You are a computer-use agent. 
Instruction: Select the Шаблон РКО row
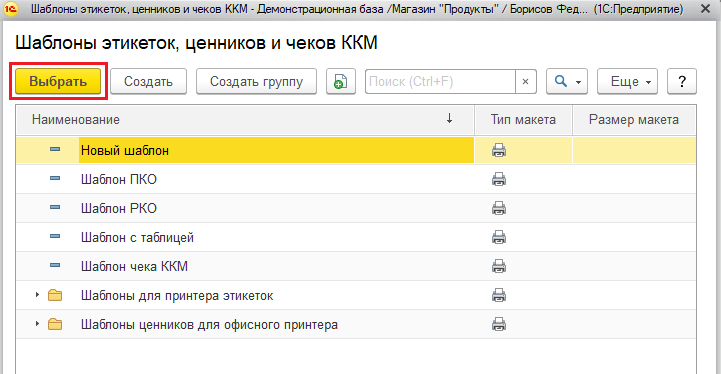tap(356, 208)
